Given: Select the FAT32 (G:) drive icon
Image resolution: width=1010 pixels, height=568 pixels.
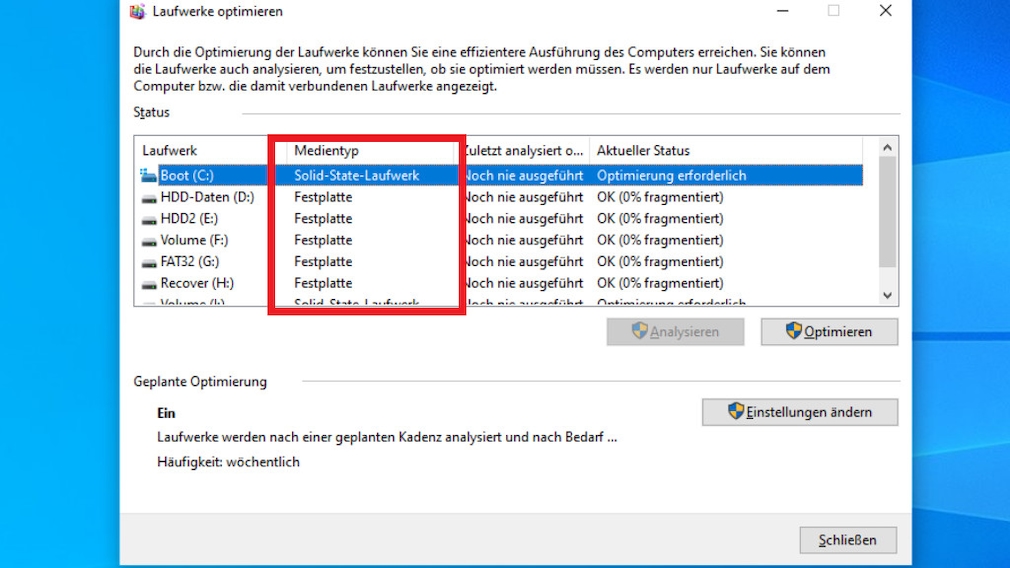Looking at the screenshot, I should click(x=149, y=262).
